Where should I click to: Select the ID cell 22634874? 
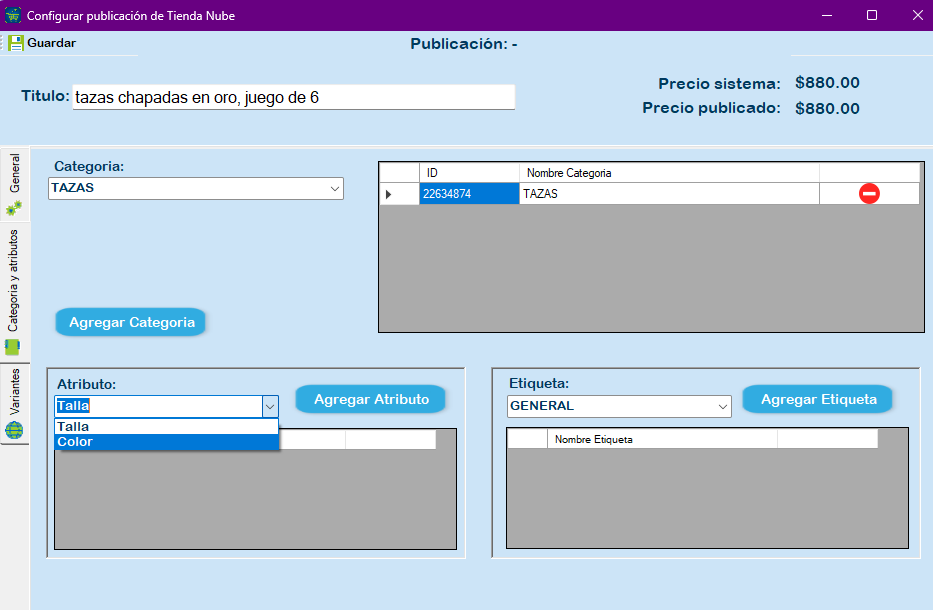(468, 194)
